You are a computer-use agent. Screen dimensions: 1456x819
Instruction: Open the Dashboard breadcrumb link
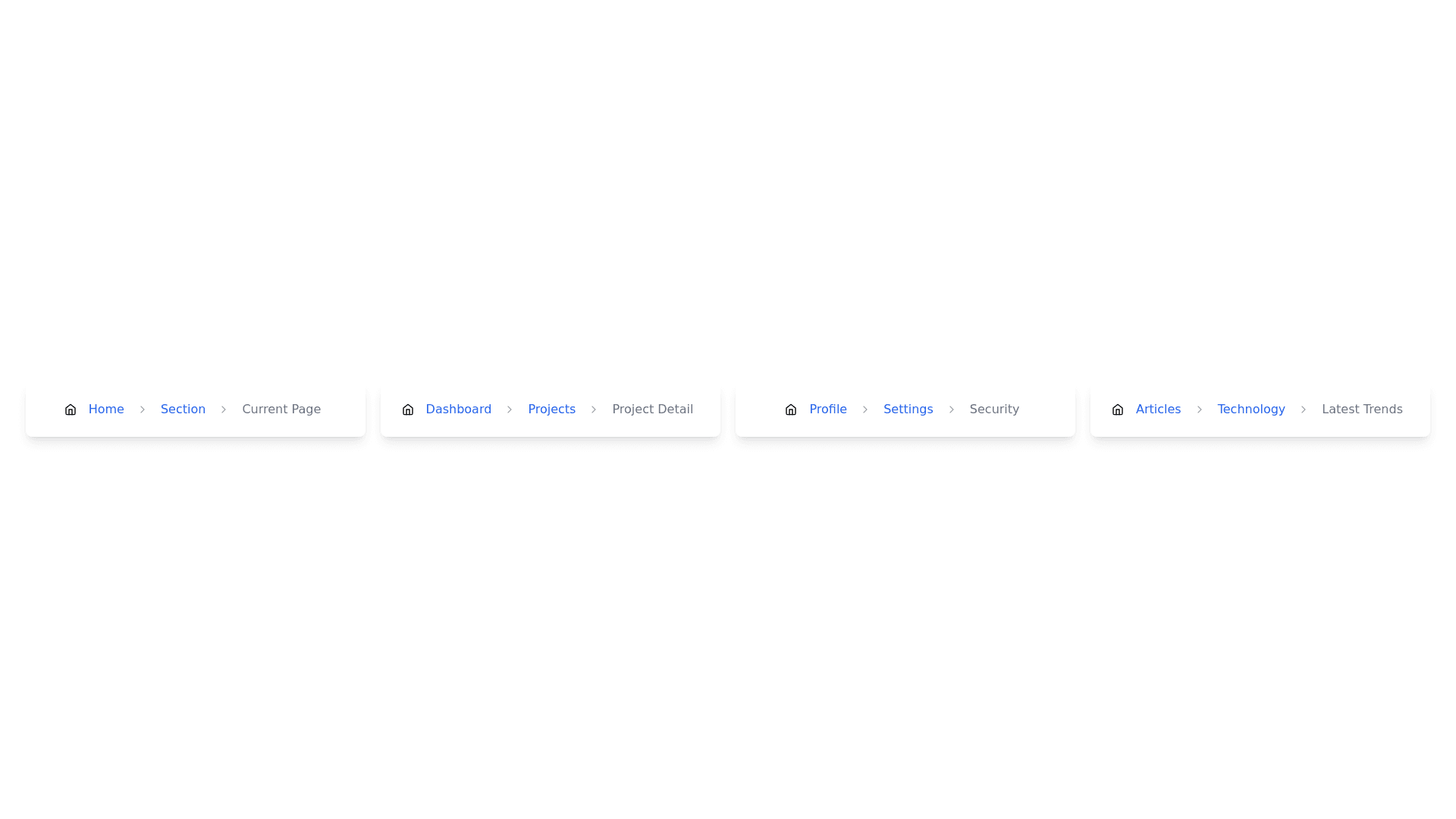point(458,409)
